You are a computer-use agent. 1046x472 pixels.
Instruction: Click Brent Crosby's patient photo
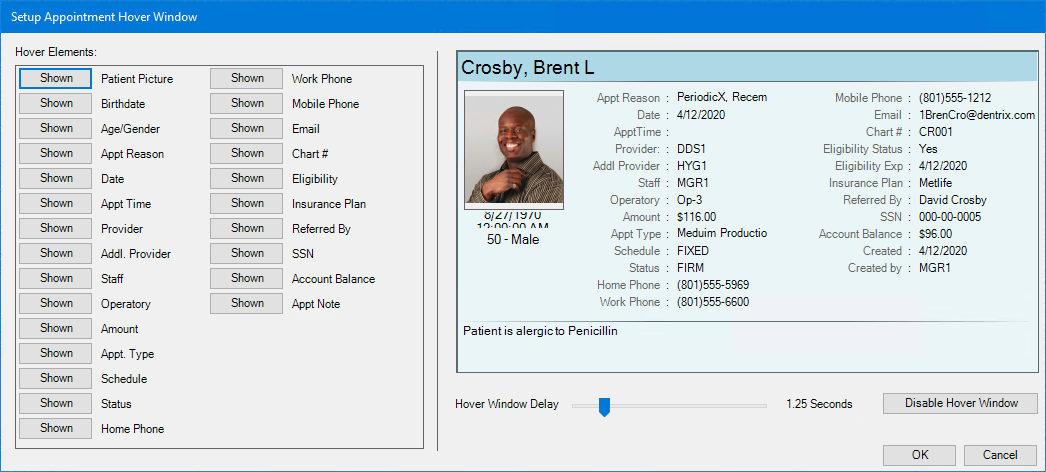514,148
